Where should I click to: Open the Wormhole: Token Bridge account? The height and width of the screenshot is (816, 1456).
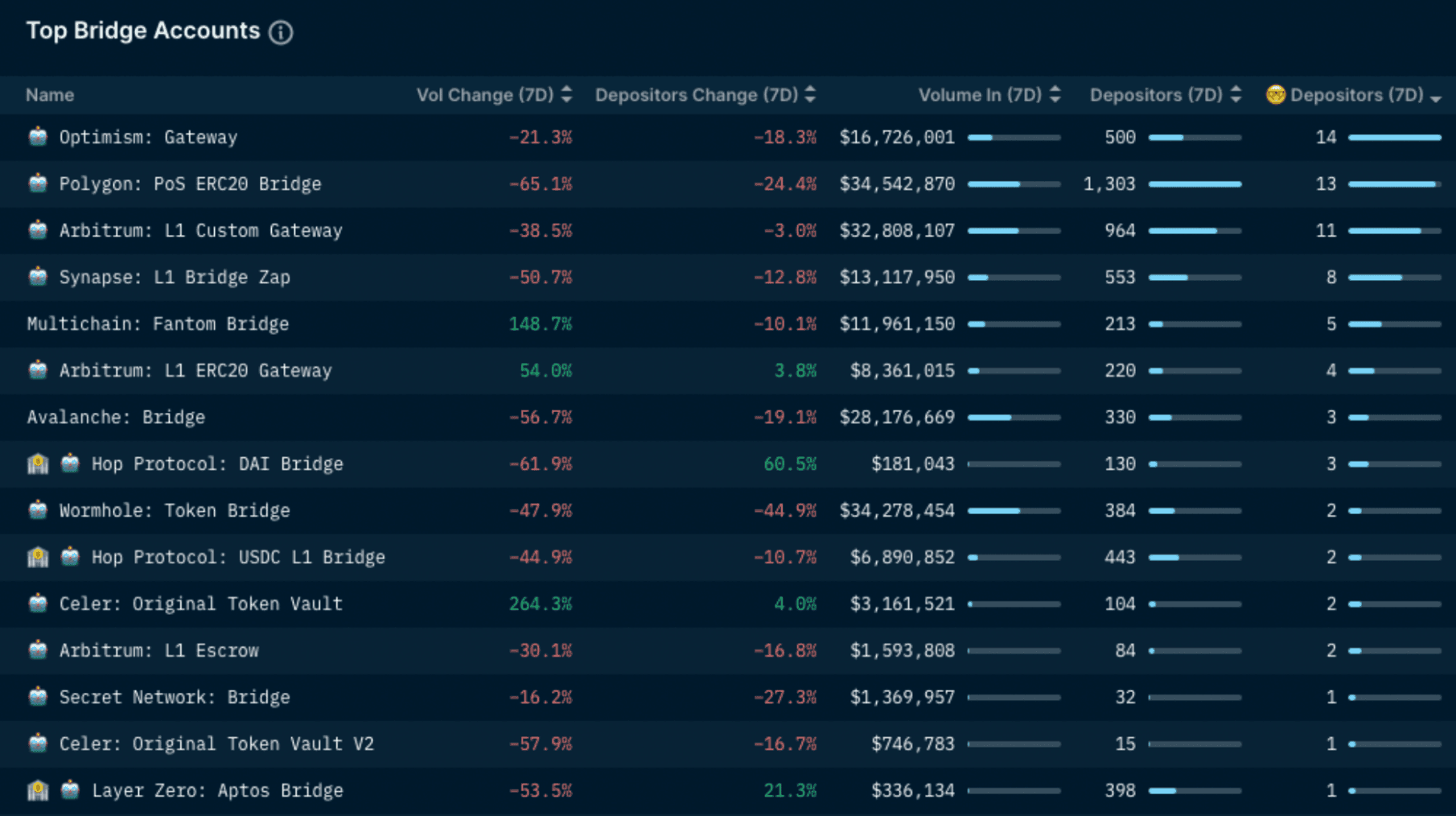175,511
